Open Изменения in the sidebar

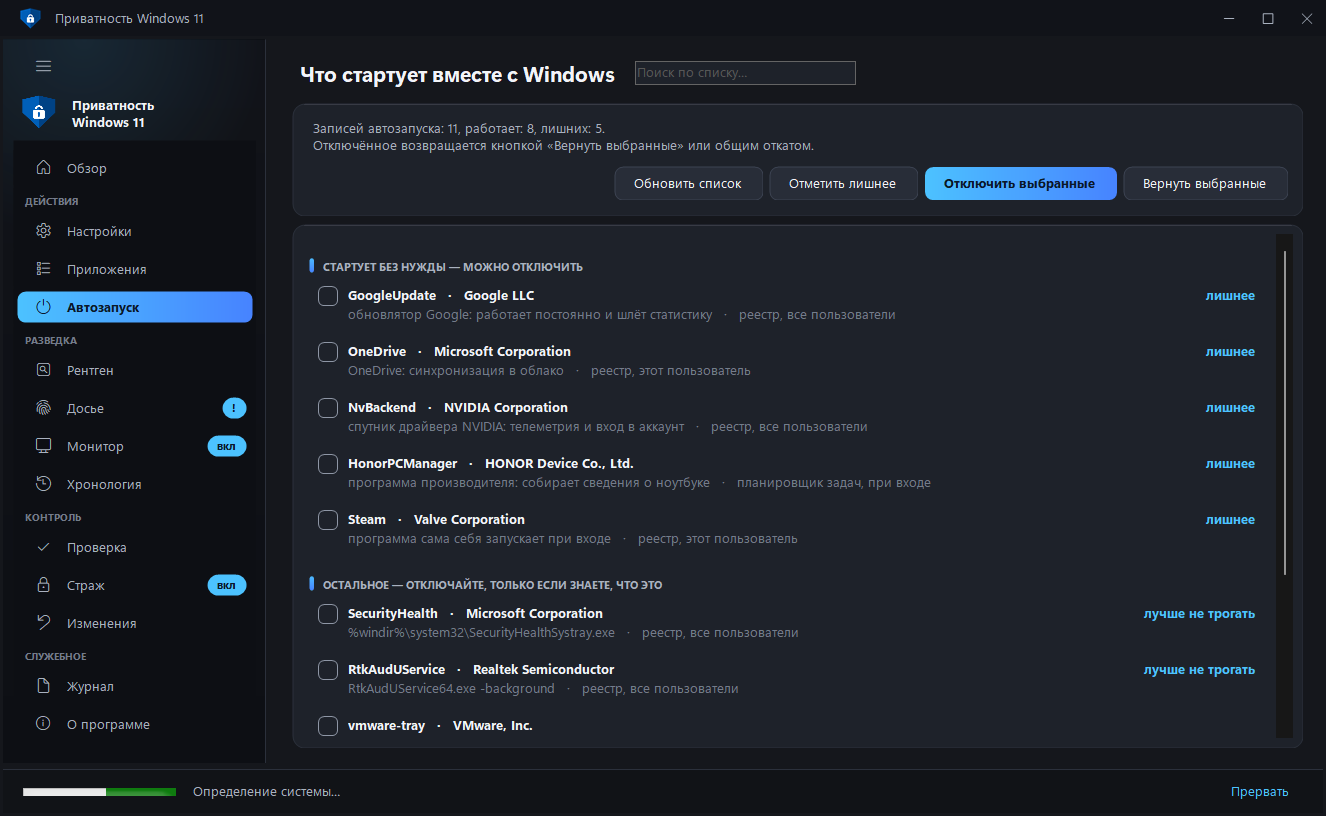tap(135, 623)
